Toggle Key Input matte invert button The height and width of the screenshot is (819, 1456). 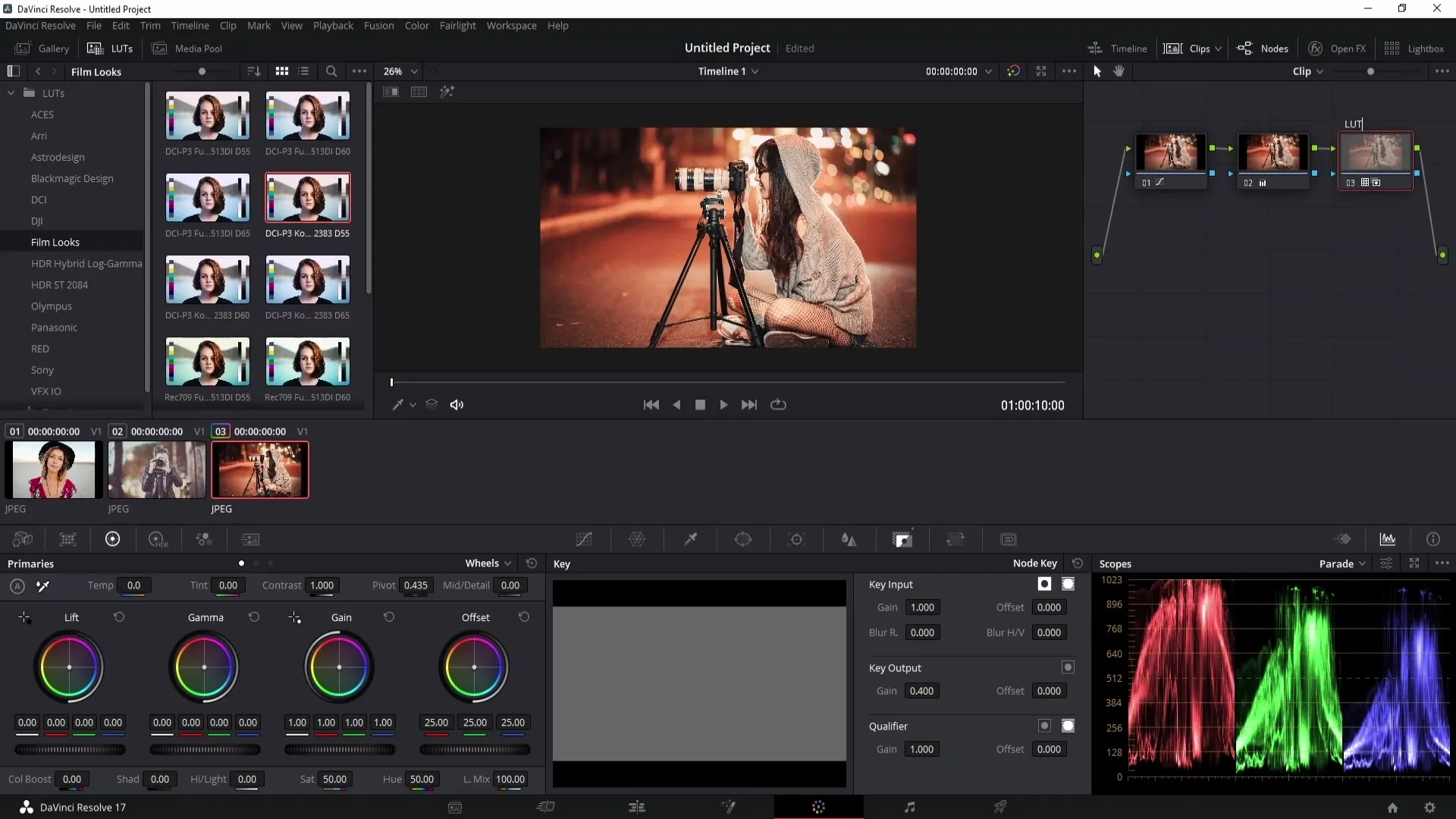pyautogui.click(x=1045, y=584)
